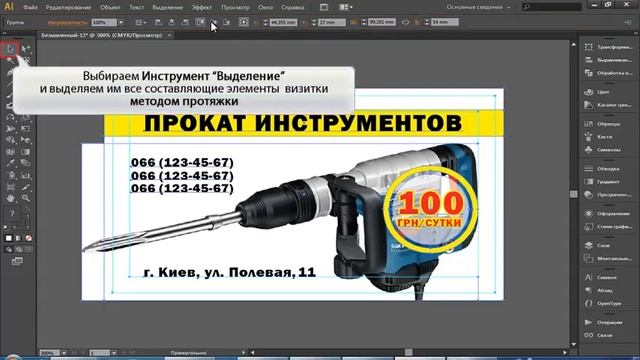The width and height of the screenshot is (640, 360).
Task: Select the Slice tool
Action: [x=26, y=187]
